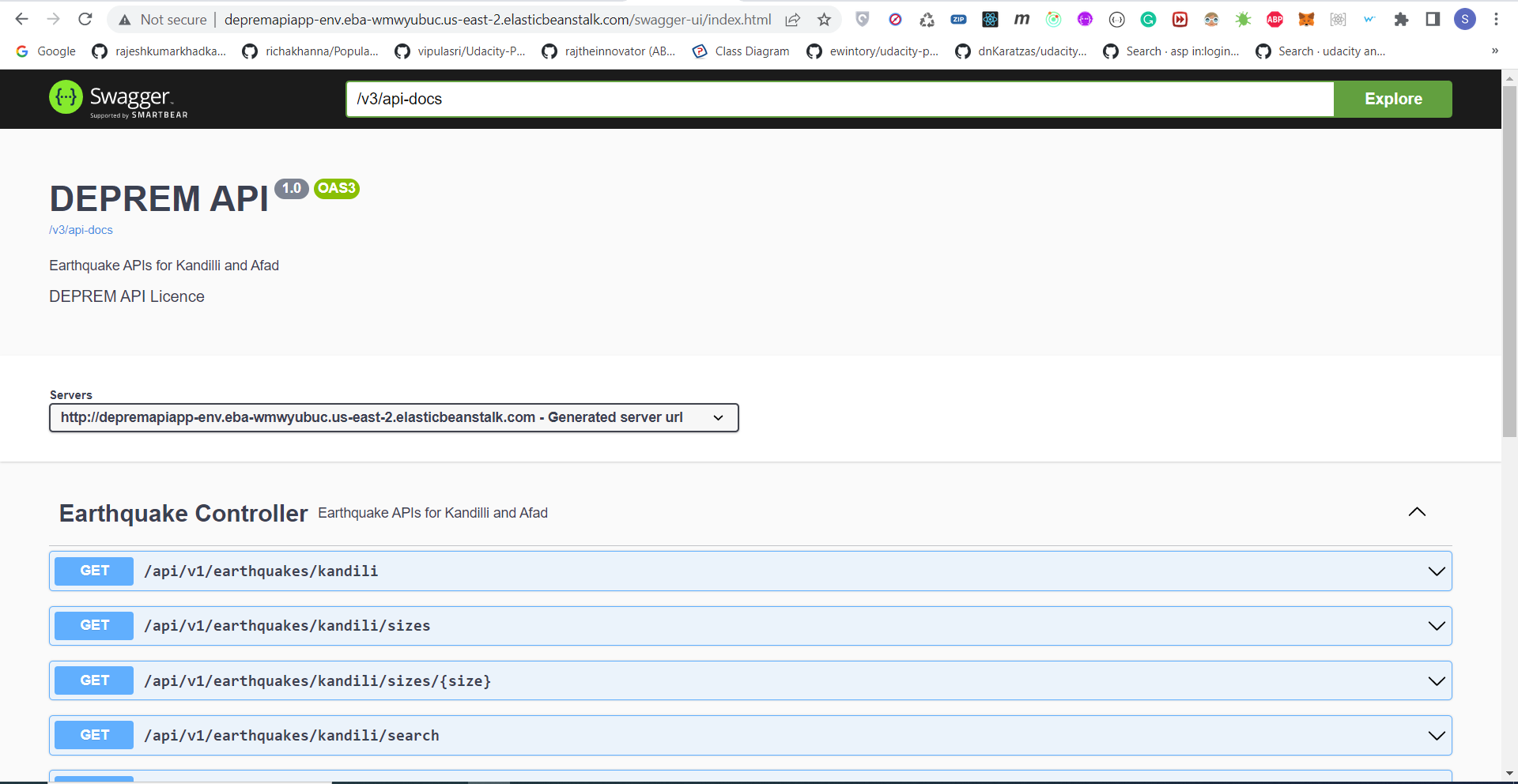Click the 1.0 version badge
The width and height of the screenshot is (1518, 784).
[292, 188]
